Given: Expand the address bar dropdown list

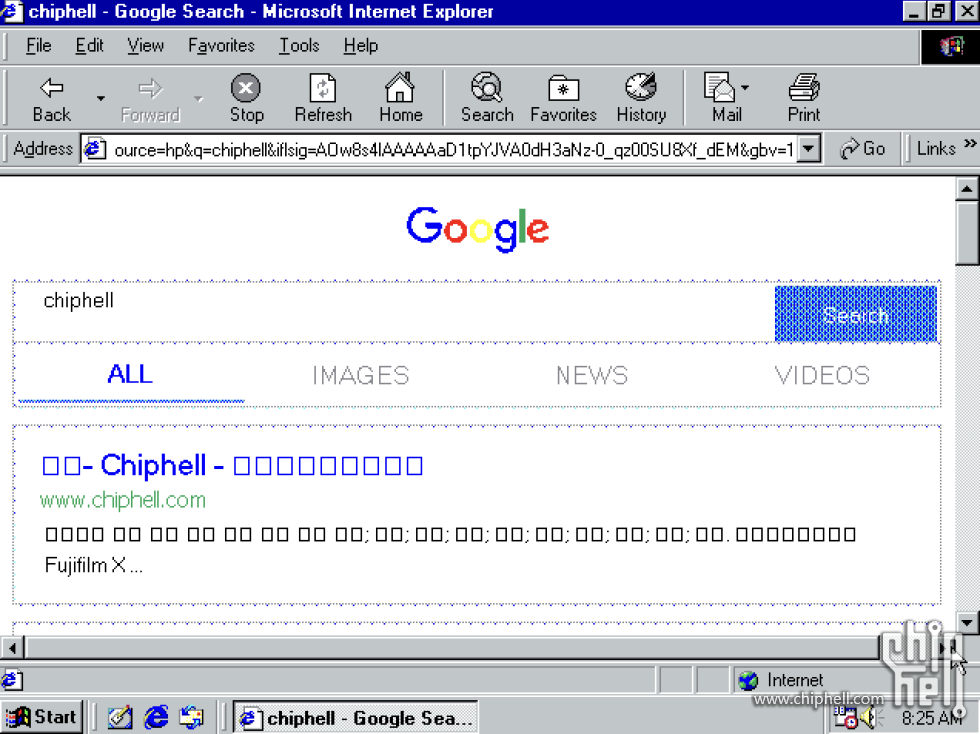Looking at the screenshot, I should tap(809, 149).
